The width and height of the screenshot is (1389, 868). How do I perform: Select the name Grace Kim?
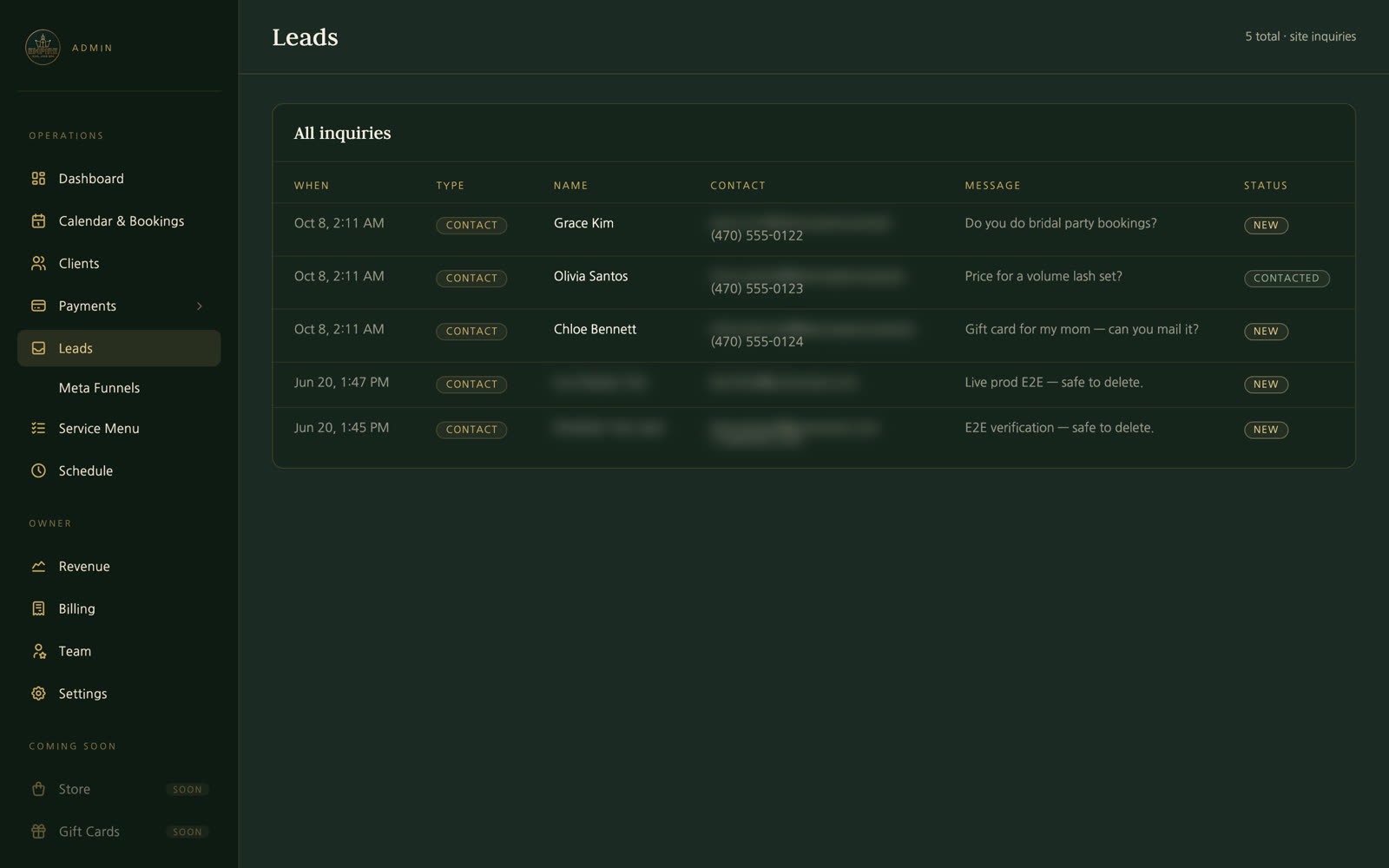tap(583, 223)
